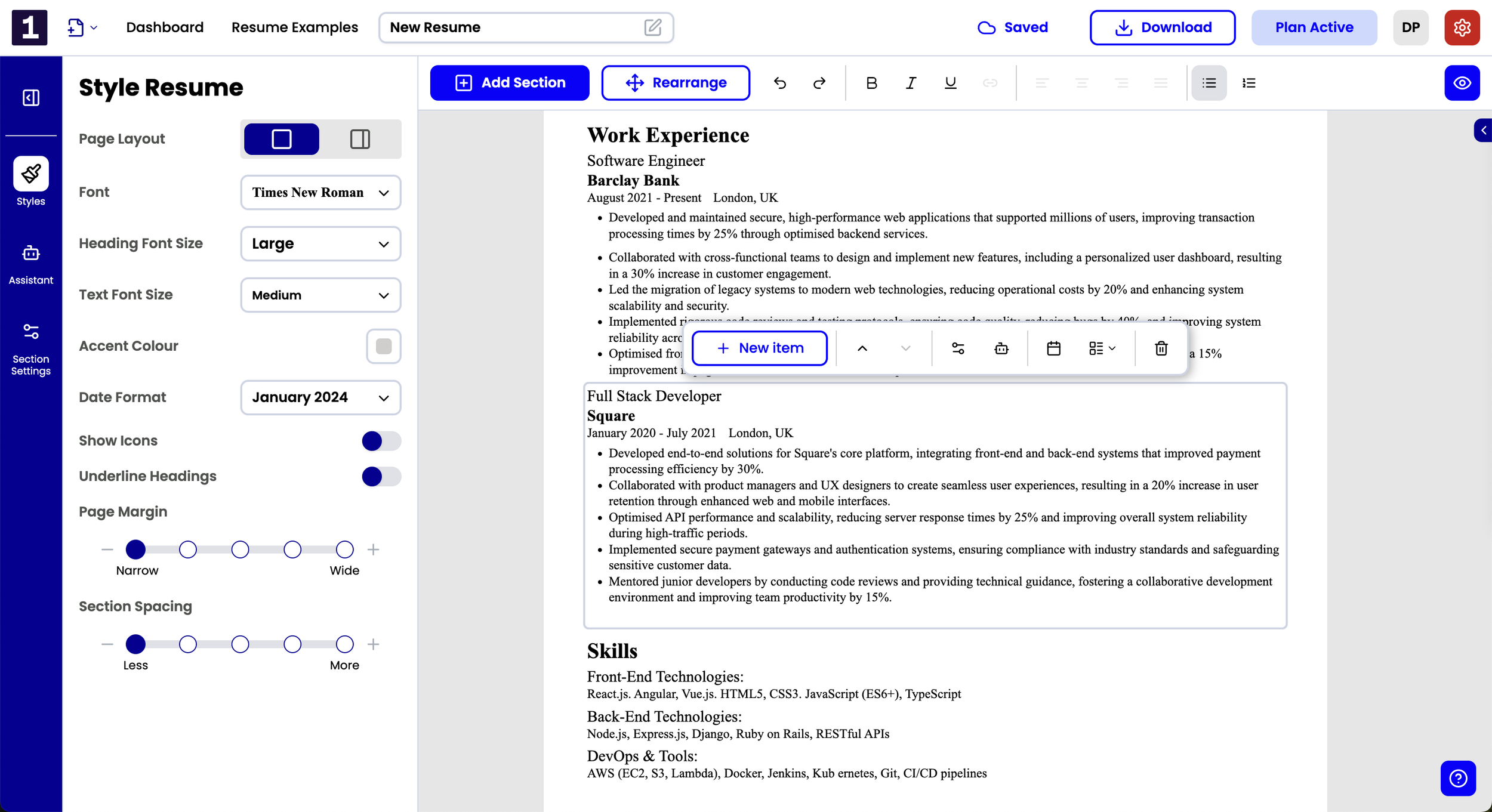Open the new document icon menu

point(82,27)
